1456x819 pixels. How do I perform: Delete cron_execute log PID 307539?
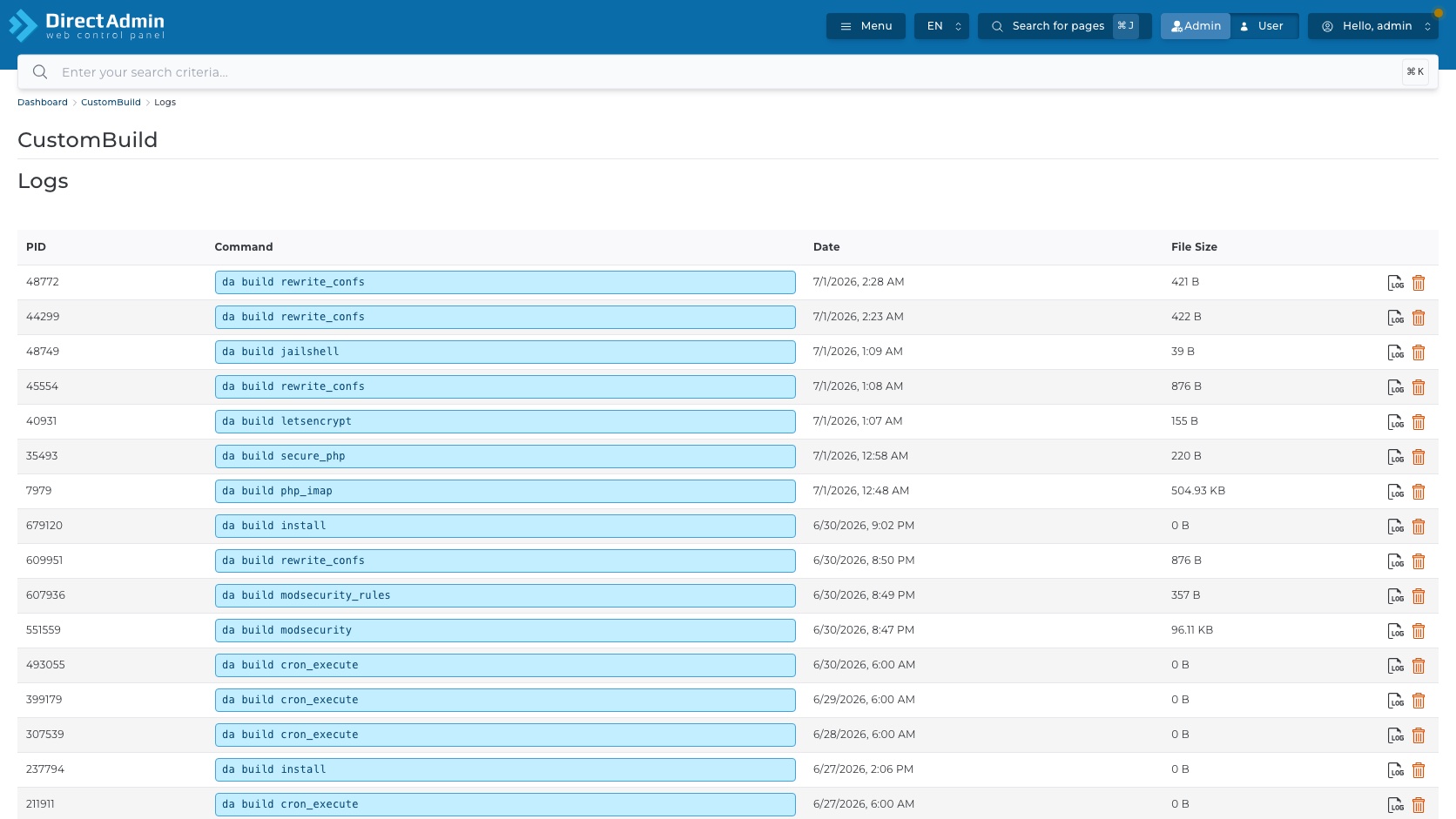pyautogui.click(x=1419, y=735)
